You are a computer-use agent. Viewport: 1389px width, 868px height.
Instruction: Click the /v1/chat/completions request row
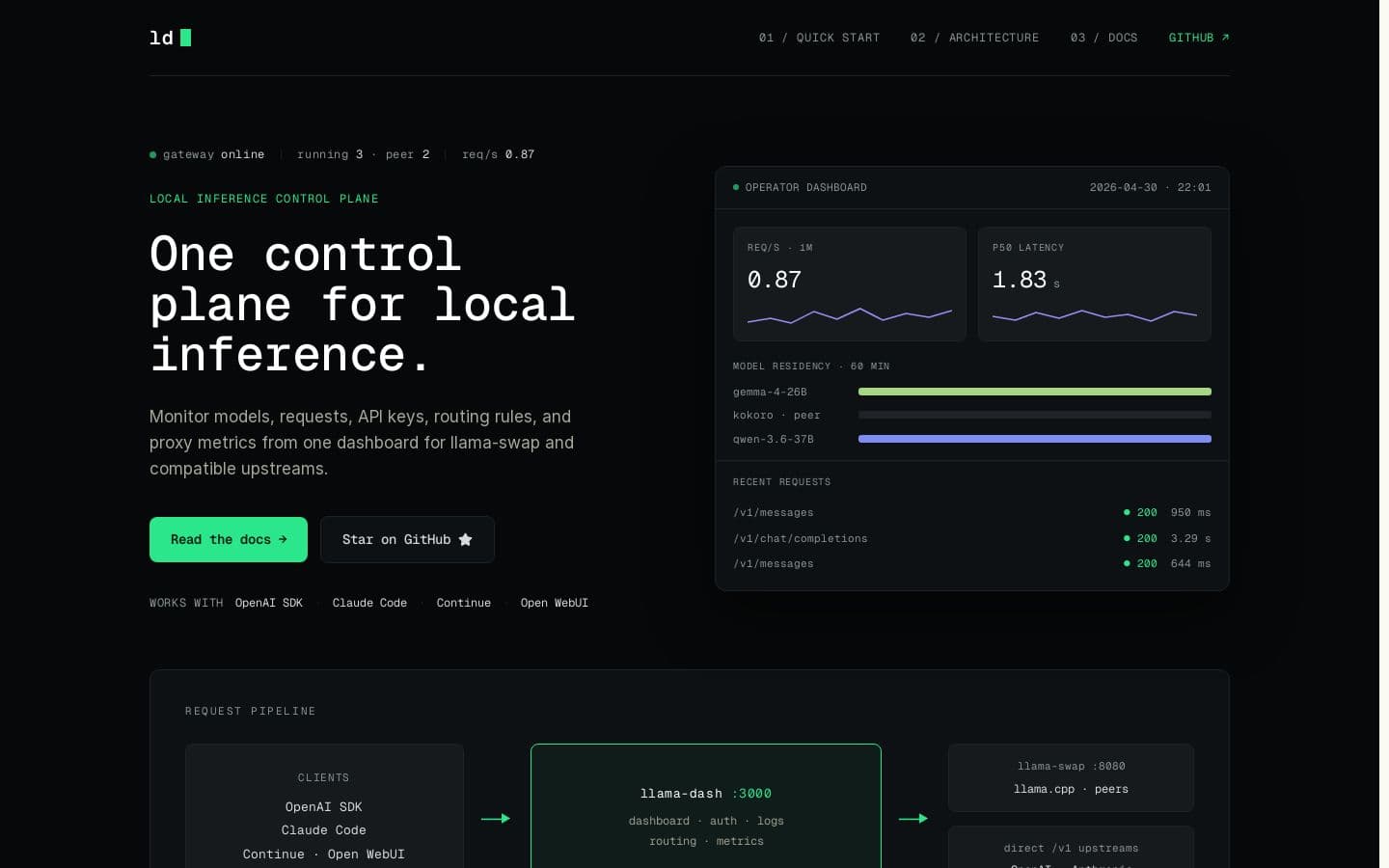(972, 538)
